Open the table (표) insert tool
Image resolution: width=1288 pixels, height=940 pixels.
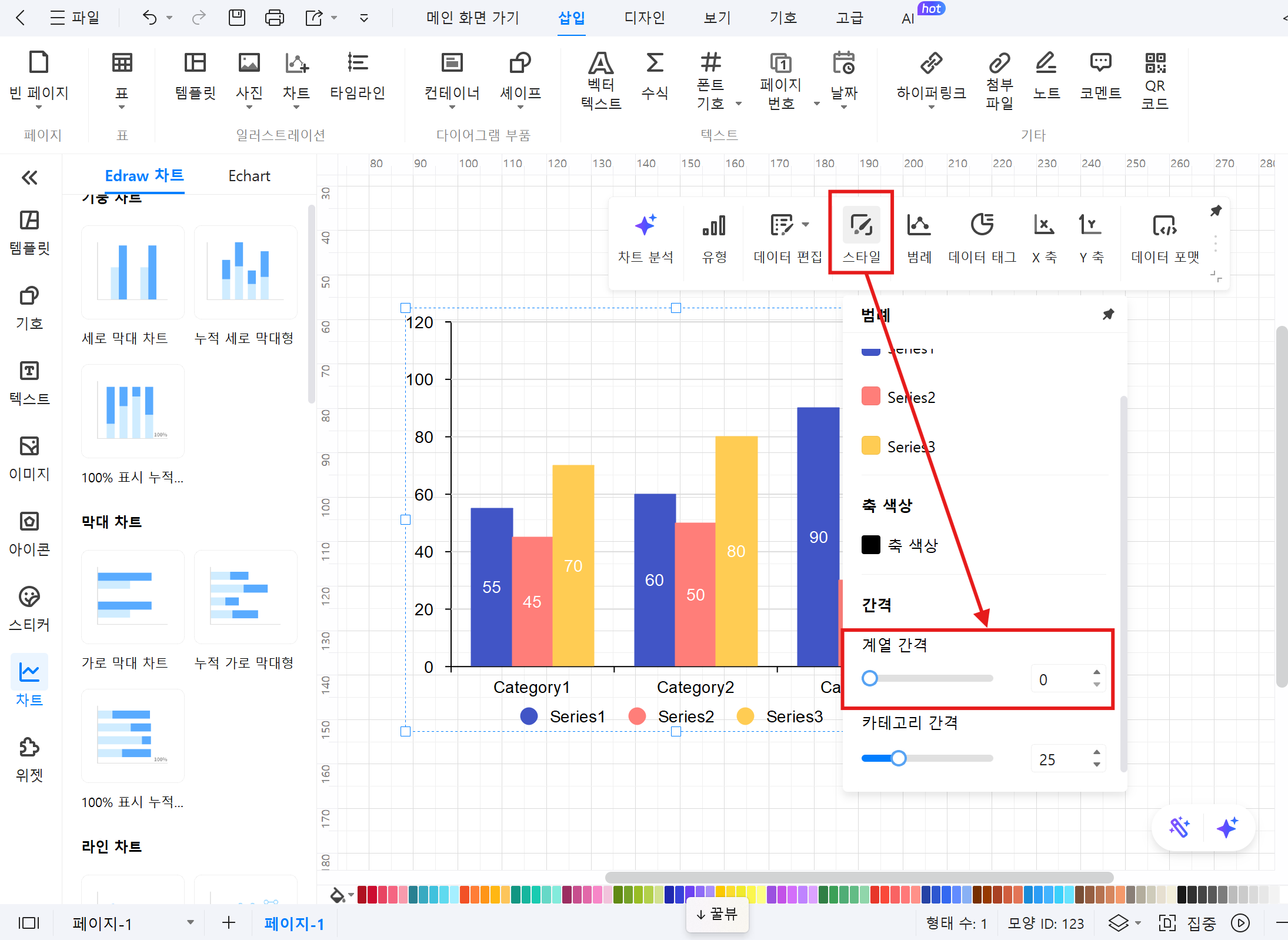[x=122, y=79]
